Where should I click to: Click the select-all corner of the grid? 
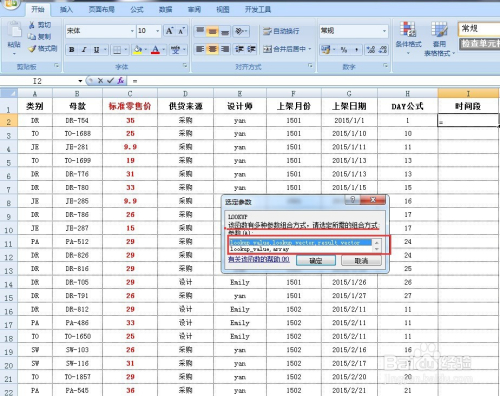click(9, 93)
